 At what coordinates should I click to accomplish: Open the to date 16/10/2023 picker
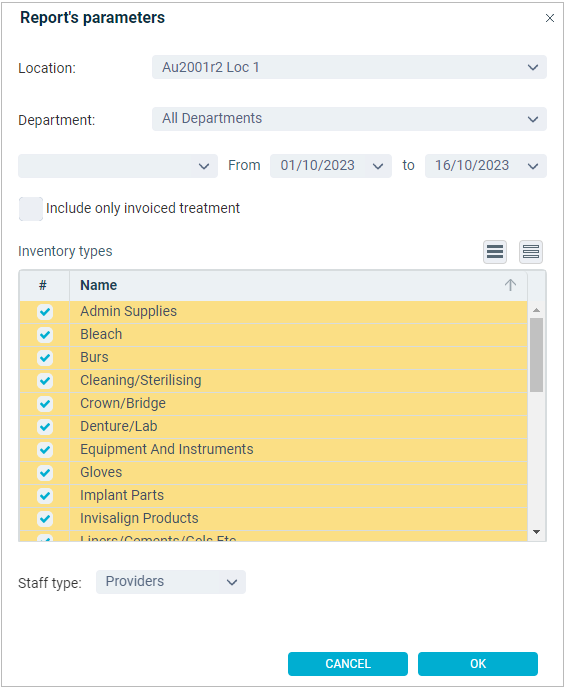pos(486,166)
